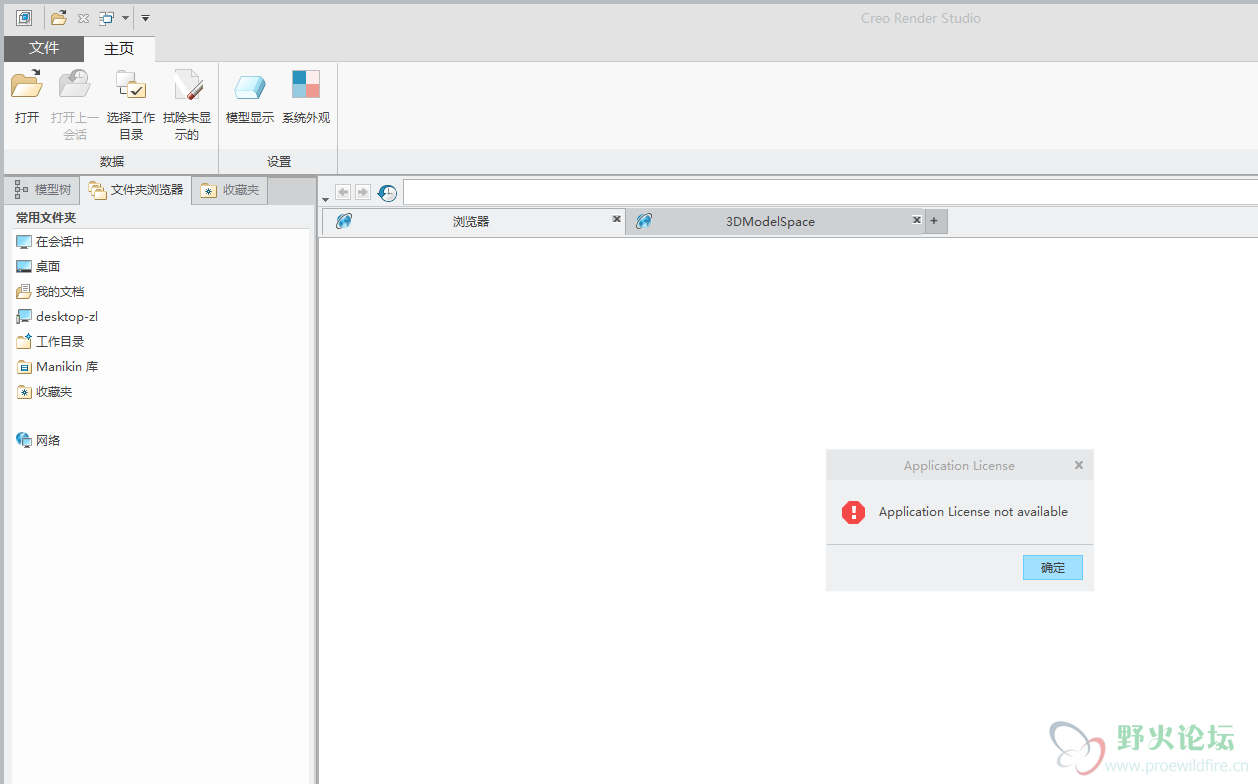This screenshot has height=784, width=1258.
Task: Open 系统外观 color settings
Action: tap(306, 97)
